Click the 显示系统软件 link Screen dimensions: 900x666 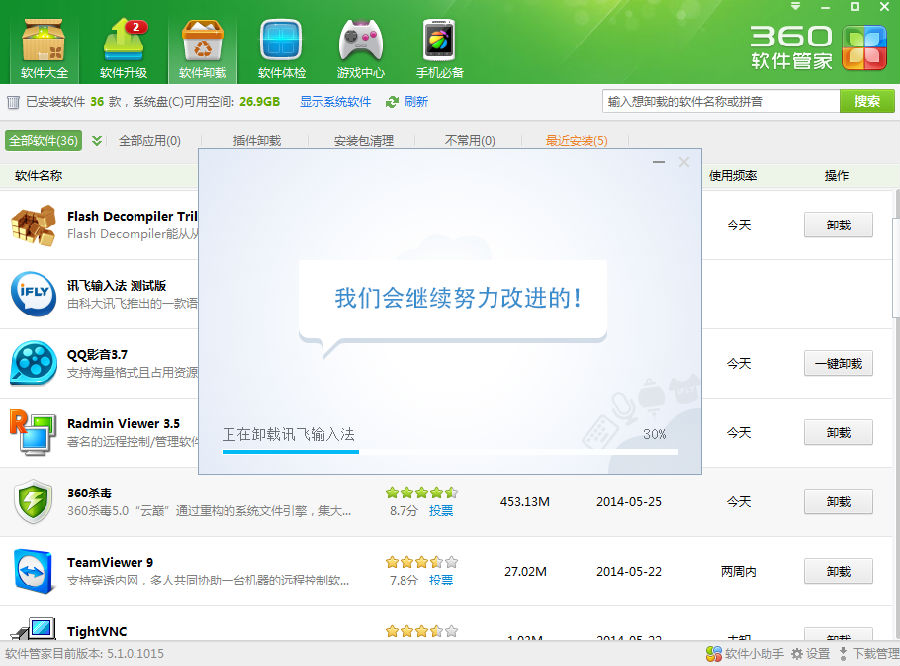tap(336, 102)
